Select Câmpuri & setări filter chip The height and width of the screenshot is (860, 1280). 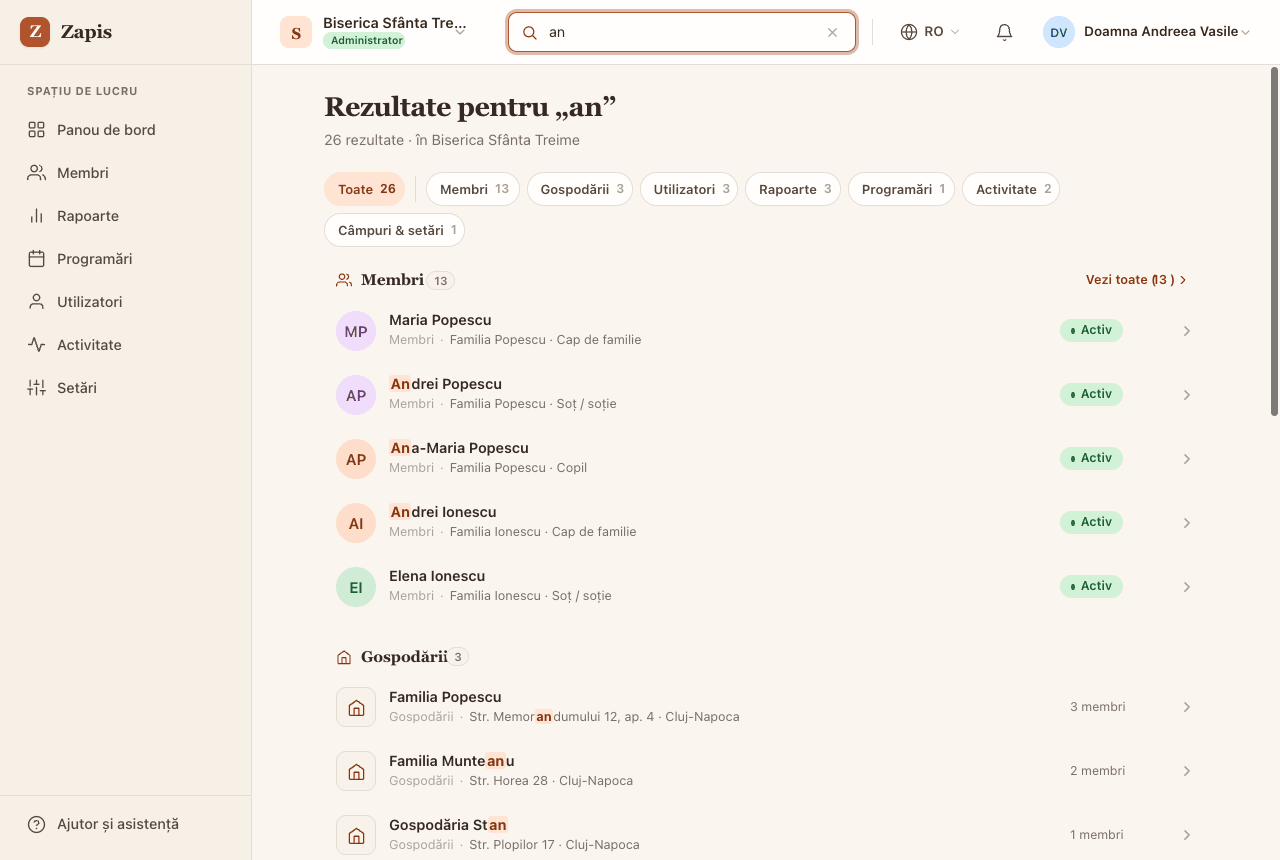[394, 230]
